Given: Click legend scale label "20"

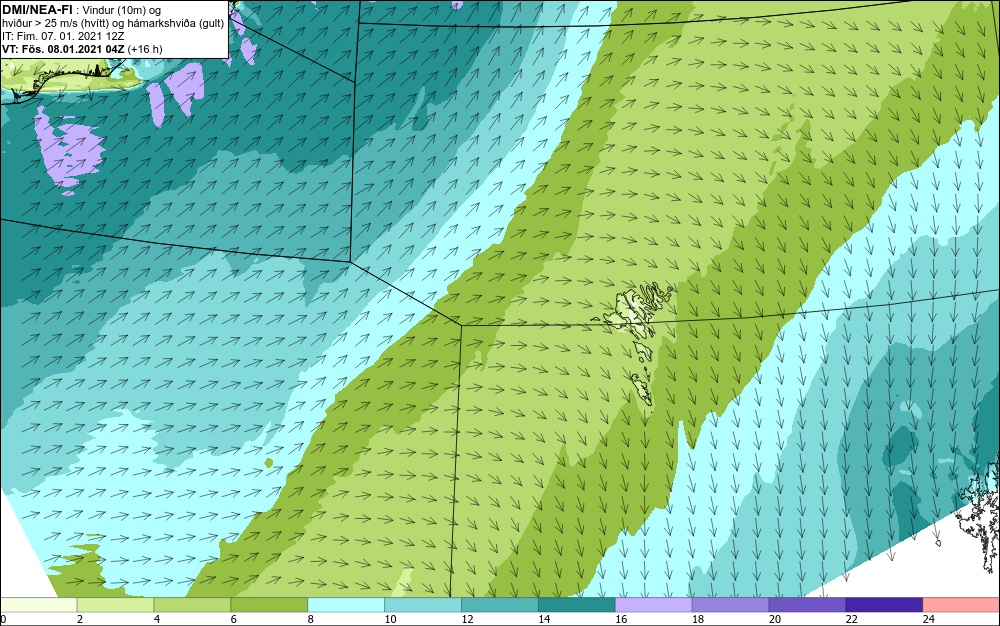Looking at the screenshot, I should click(x=774, y=619).
